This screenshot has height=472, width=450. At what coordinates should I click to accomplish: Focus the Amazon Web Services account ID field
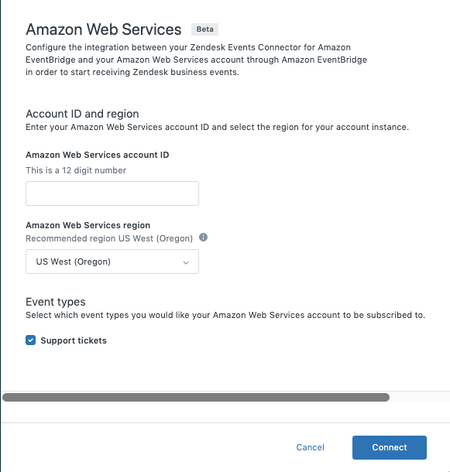(x=112, y=193)
